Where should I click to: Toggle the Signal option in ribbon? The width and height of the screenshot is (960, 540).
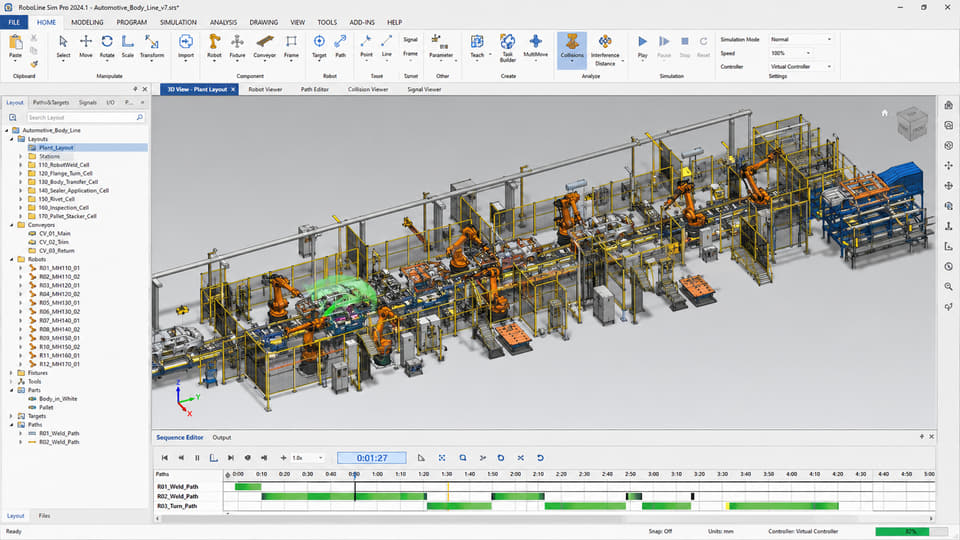click(x=410, y=39)
